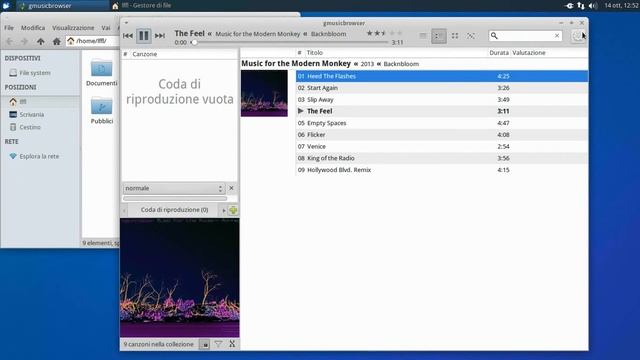Open 'Cestino' in the file manager sidebar
The image size is (640, 360).
pyautogui.click(x=30, y=127)
